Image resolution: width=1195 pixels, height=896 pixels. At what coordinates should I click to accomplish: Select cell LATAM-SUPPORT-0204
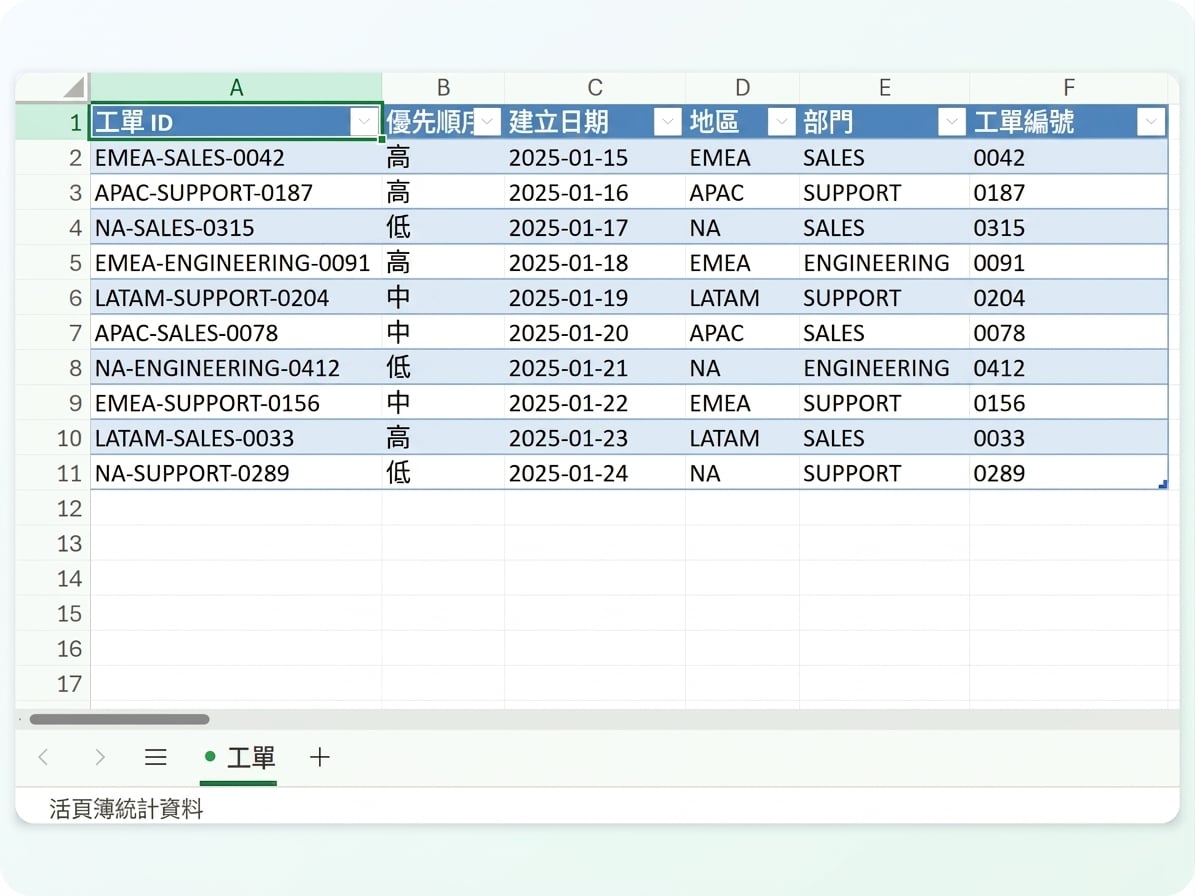pos(236,297)
